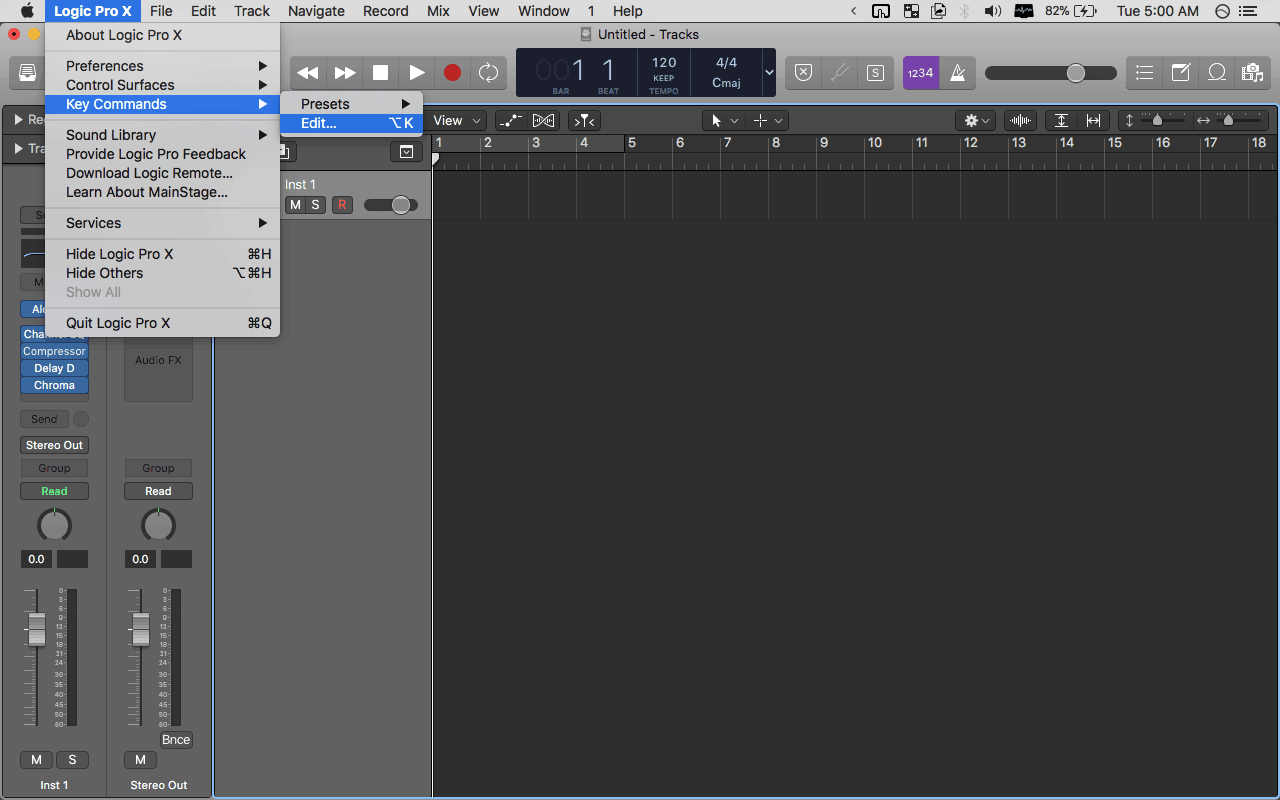Open the List Editors panel
Screen dimensions: 1280x800
pyautogui.click(x=1145, y=73)
